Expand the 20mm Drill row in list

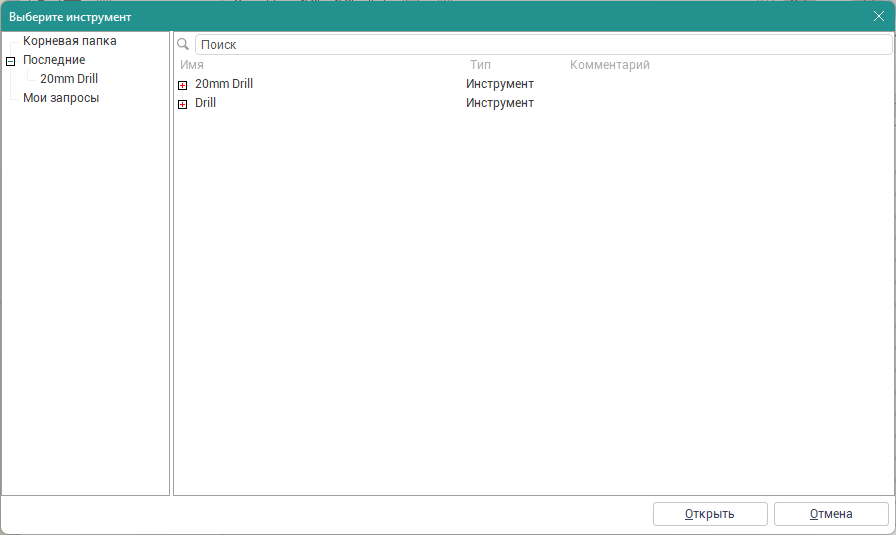(182, 85)
